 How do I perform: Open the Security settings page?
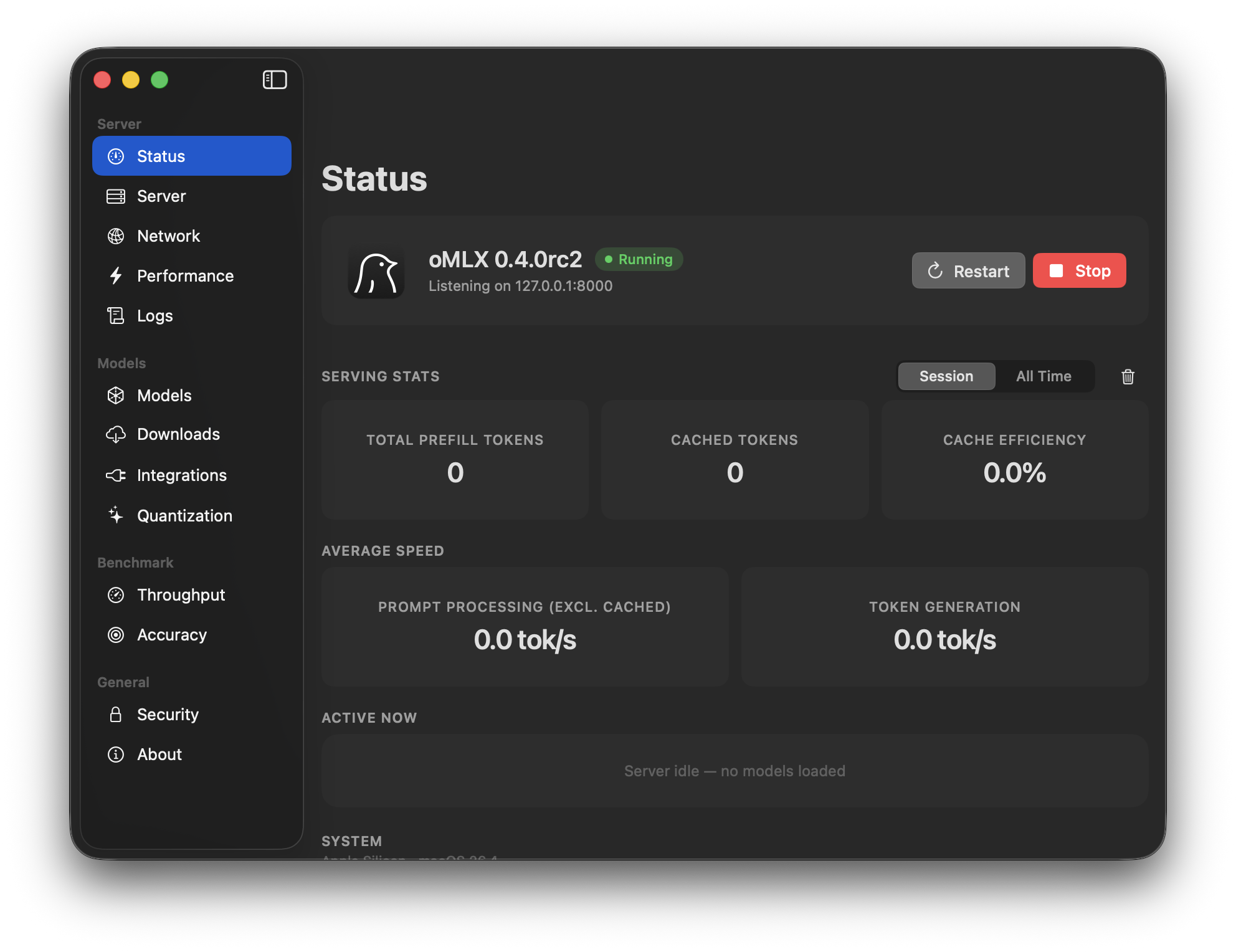point(192,715)
